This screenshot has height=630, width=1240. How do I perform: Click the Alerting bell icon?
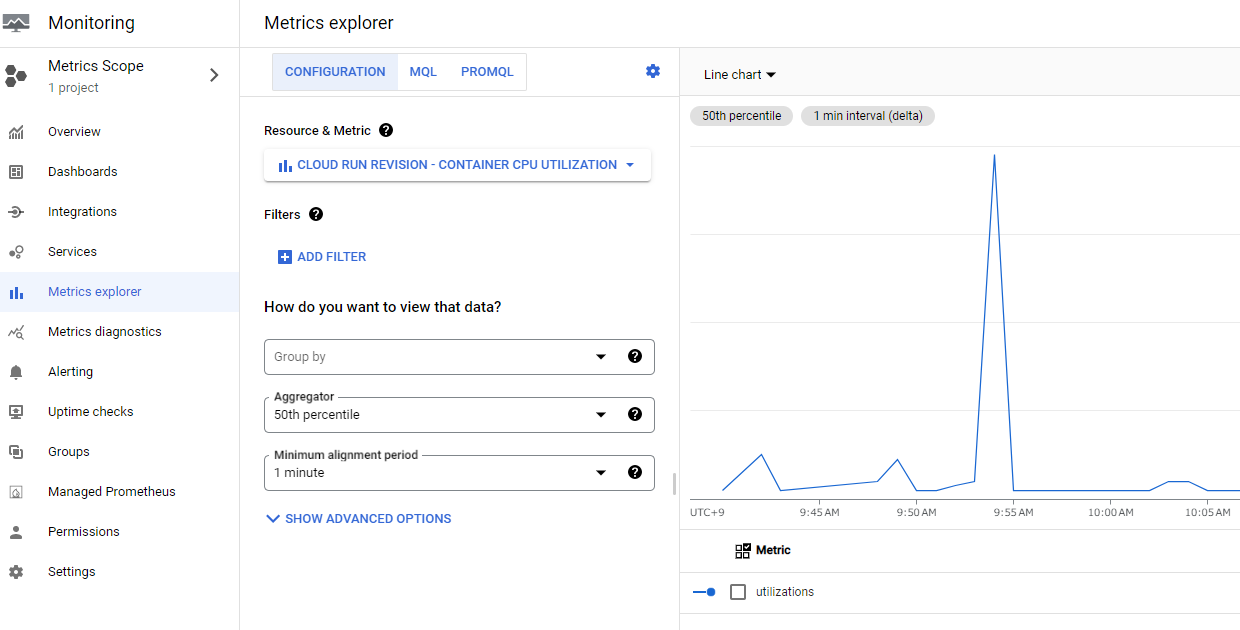pyautogui.click(x=16, y=372)
